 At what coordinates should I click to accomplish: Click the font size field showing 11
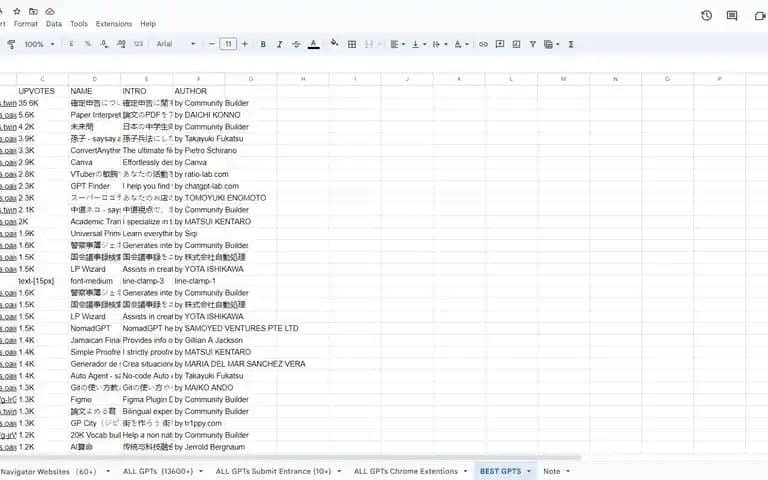(228, 44)
